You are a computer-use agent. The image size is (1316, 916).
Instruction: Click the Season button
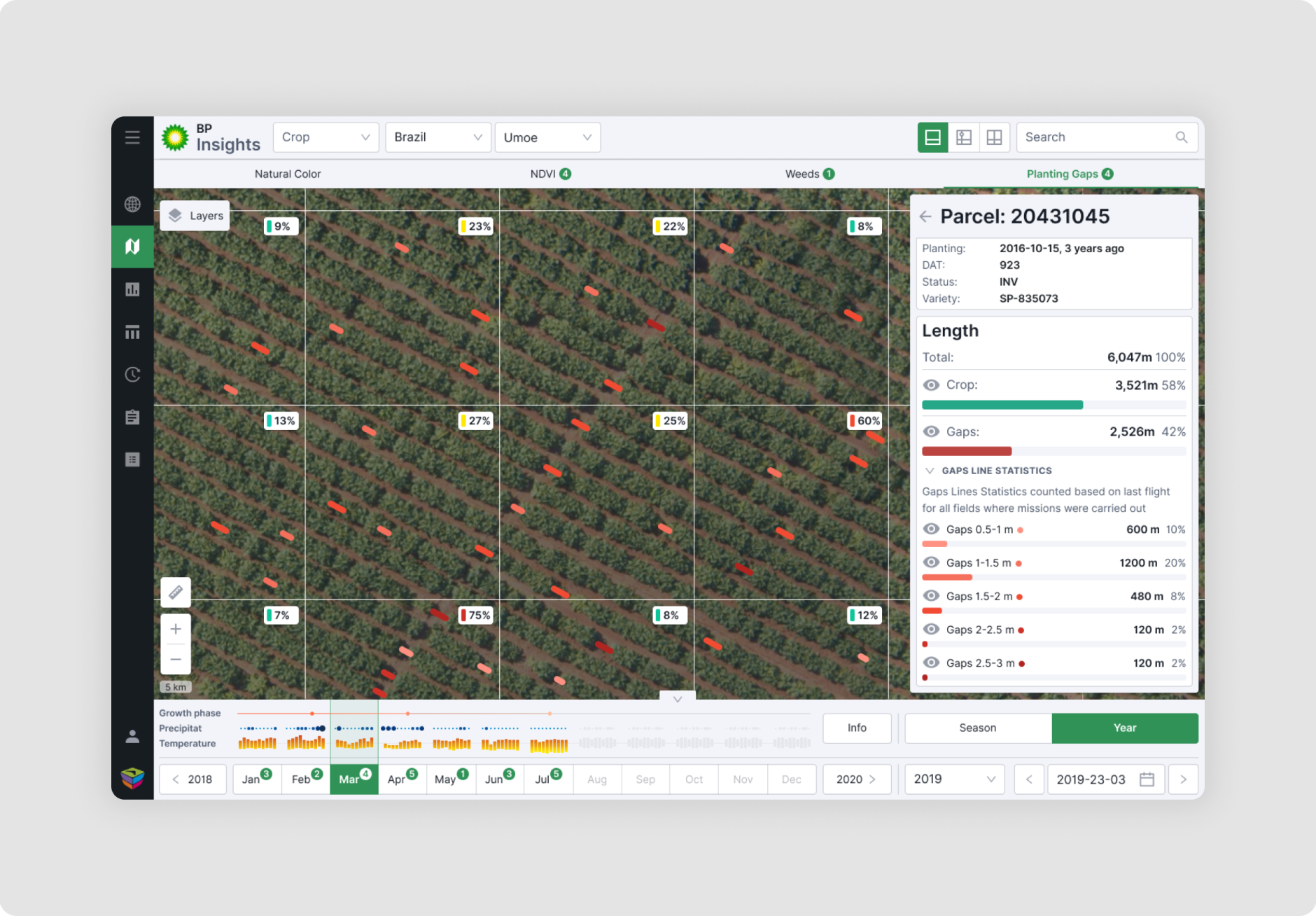(978, 728)
